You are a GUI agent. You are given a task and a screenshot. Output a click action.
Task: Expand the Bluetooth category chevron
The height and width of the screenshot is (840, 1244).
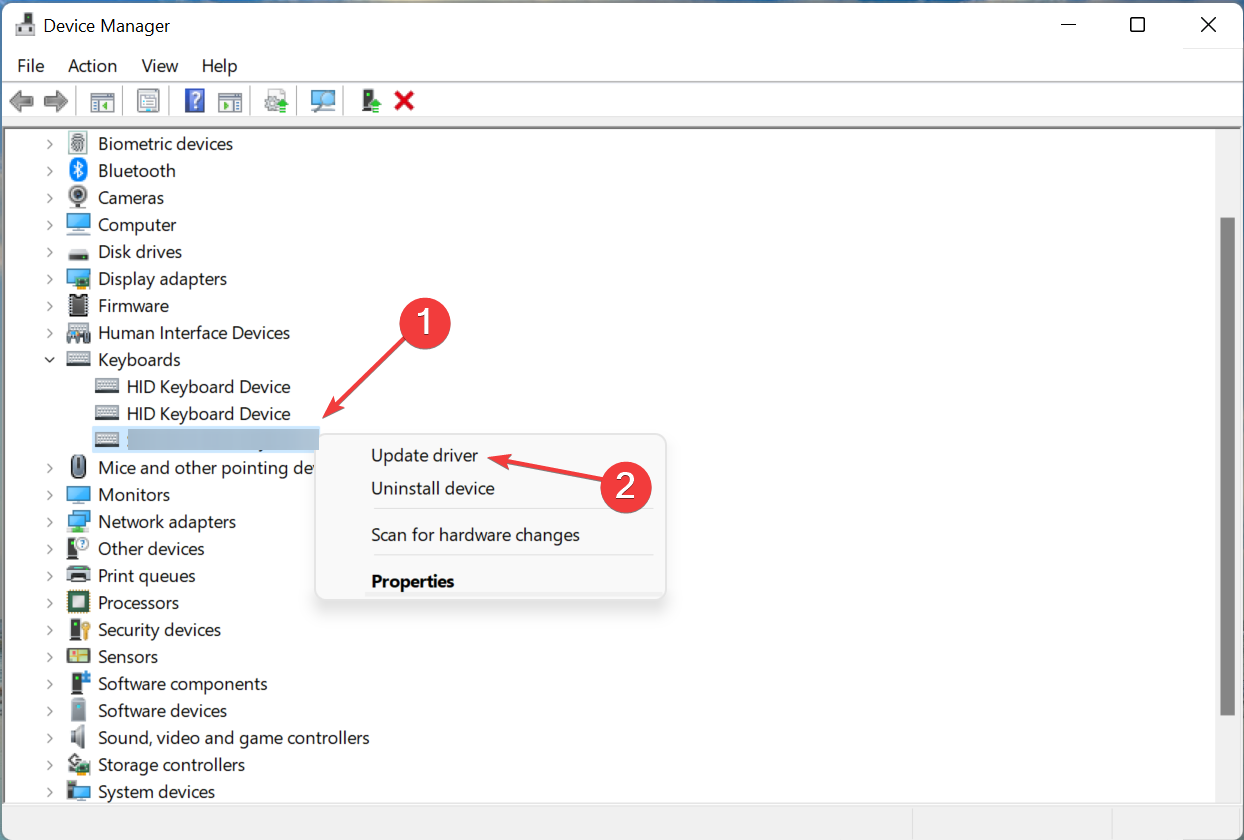point(49,171)
